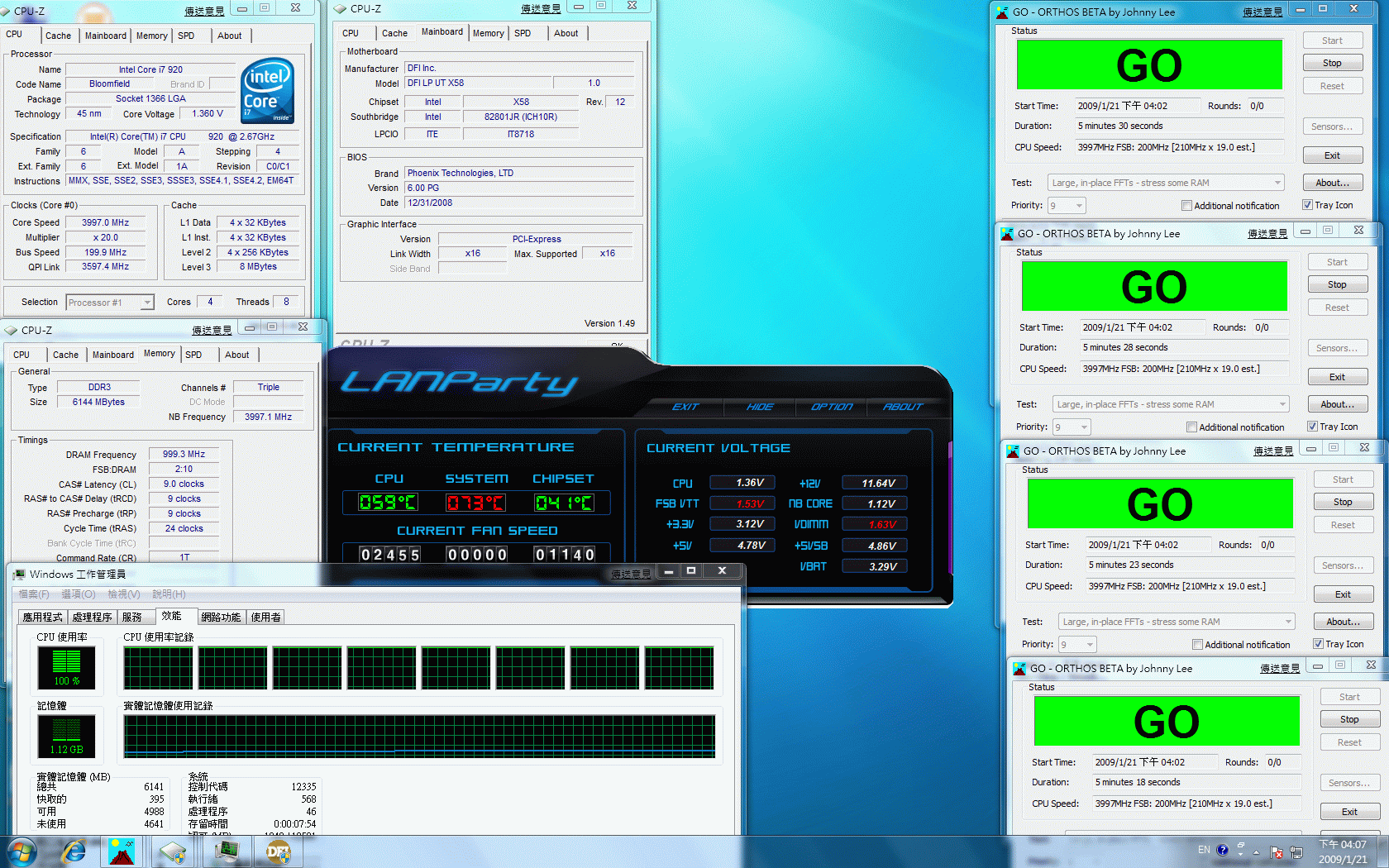
Task: Open the network tray icon
Action: click(x=1296, y=851)
